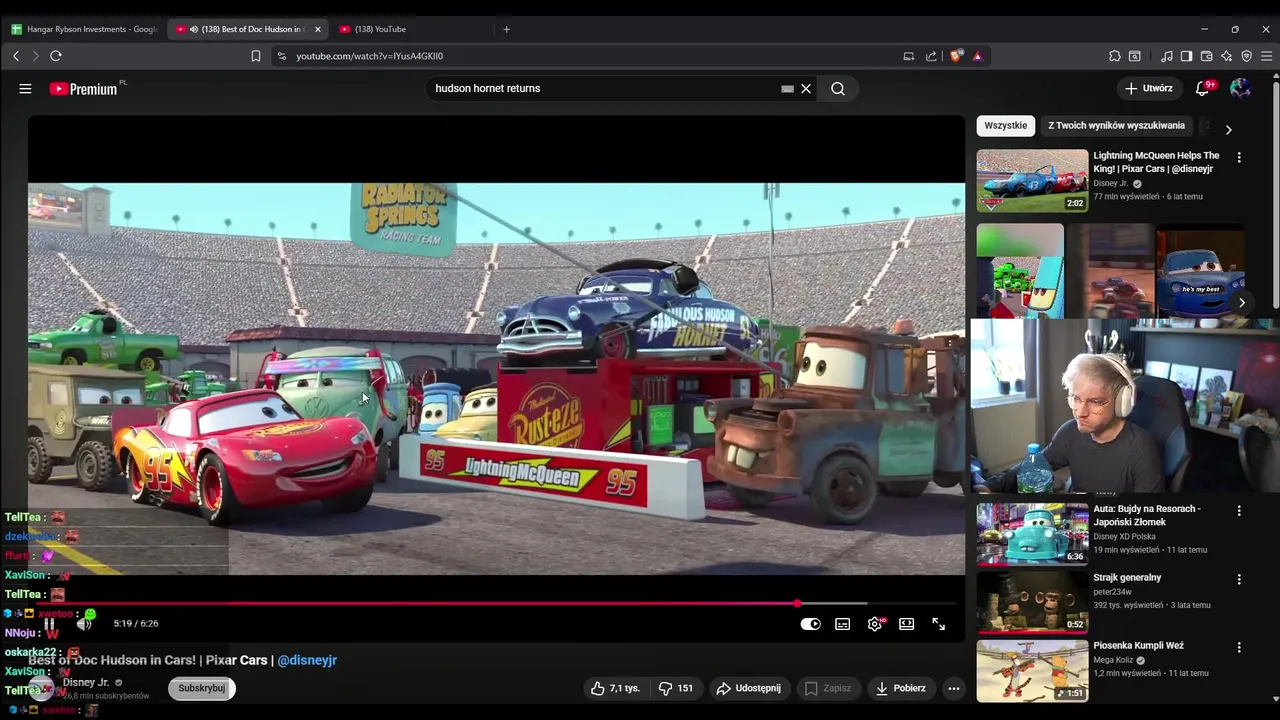
Task: Open video settings gear
Action: (x=875, y=624)
